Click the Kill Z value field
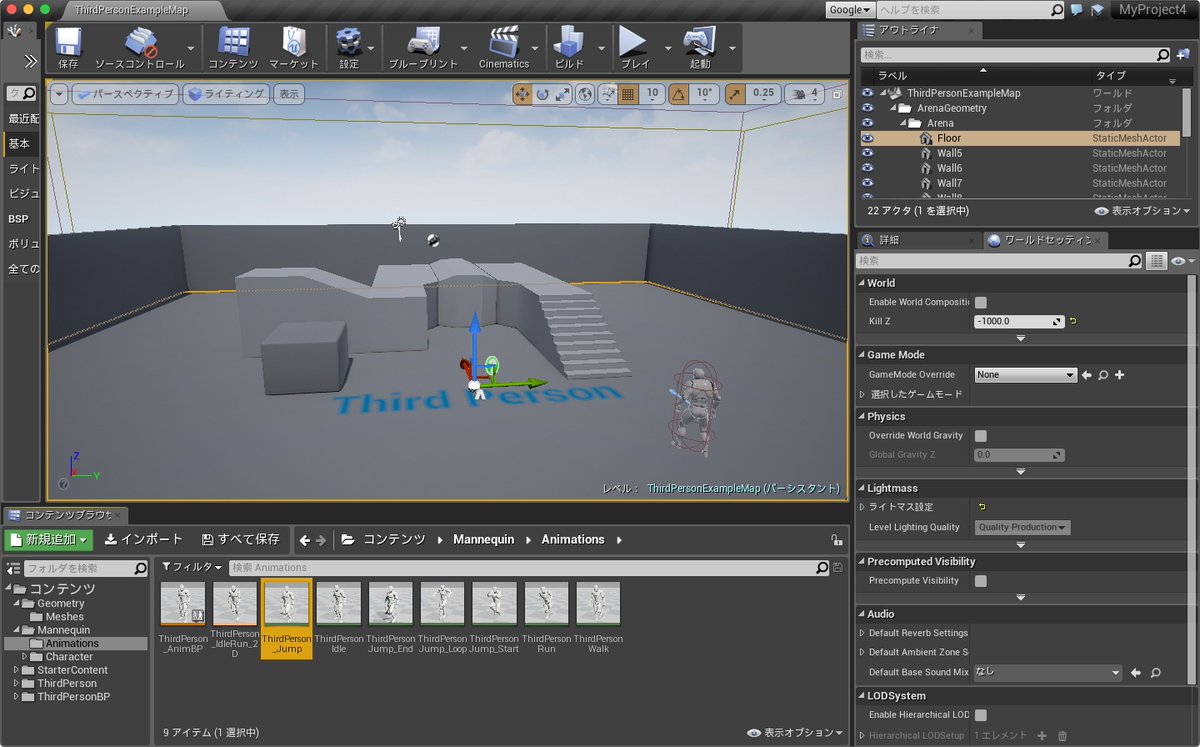1200x747 pixels. tap(1019, 321)
